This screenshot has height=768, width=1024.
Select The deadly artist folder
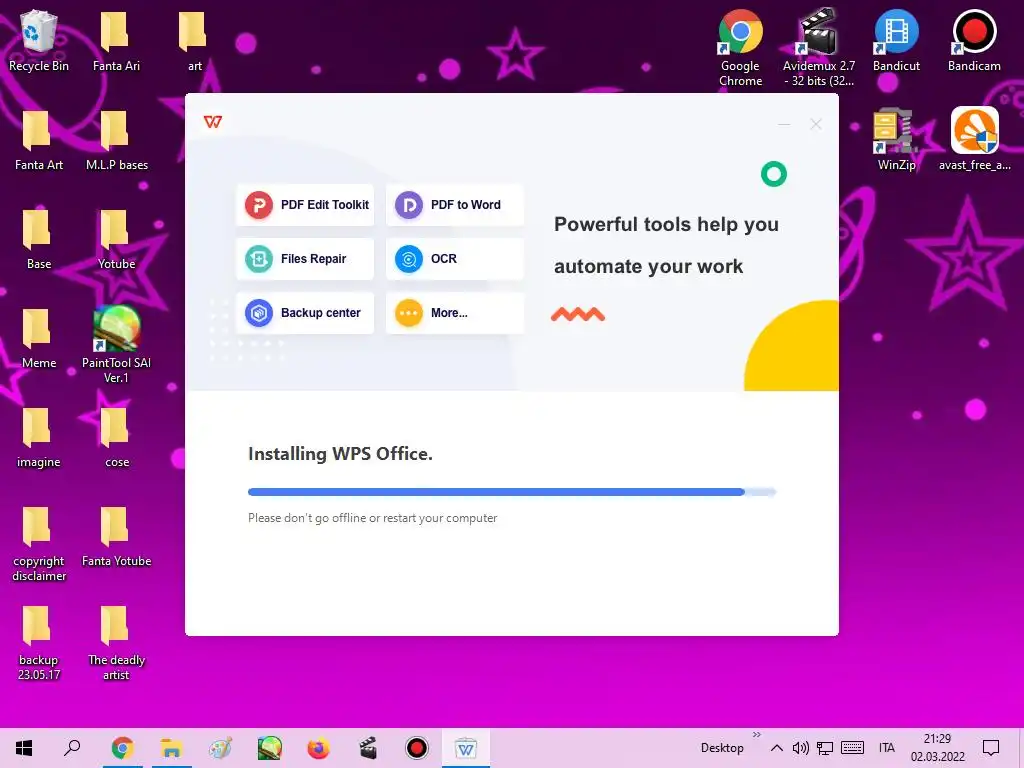pyautogui.click(x=116, y=643)
